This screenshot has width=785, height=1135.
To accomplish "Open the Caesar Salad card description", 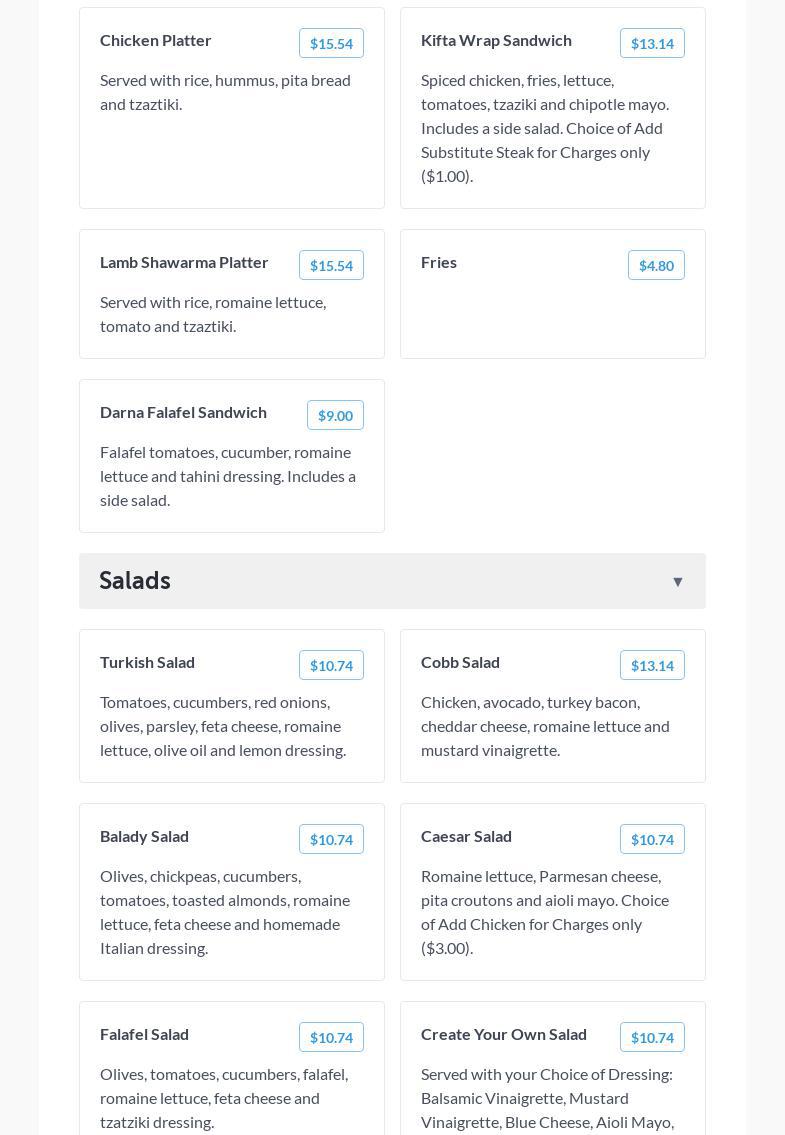I will [x=545, y=912].
